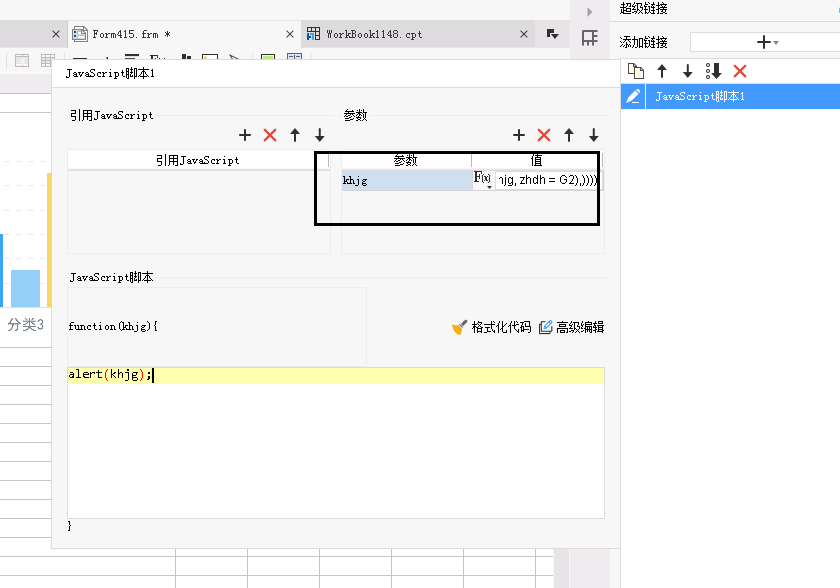Click 引用JavaScript column header
The width and height of the screenshot is (840, 588).
click(x=198, y=160)
